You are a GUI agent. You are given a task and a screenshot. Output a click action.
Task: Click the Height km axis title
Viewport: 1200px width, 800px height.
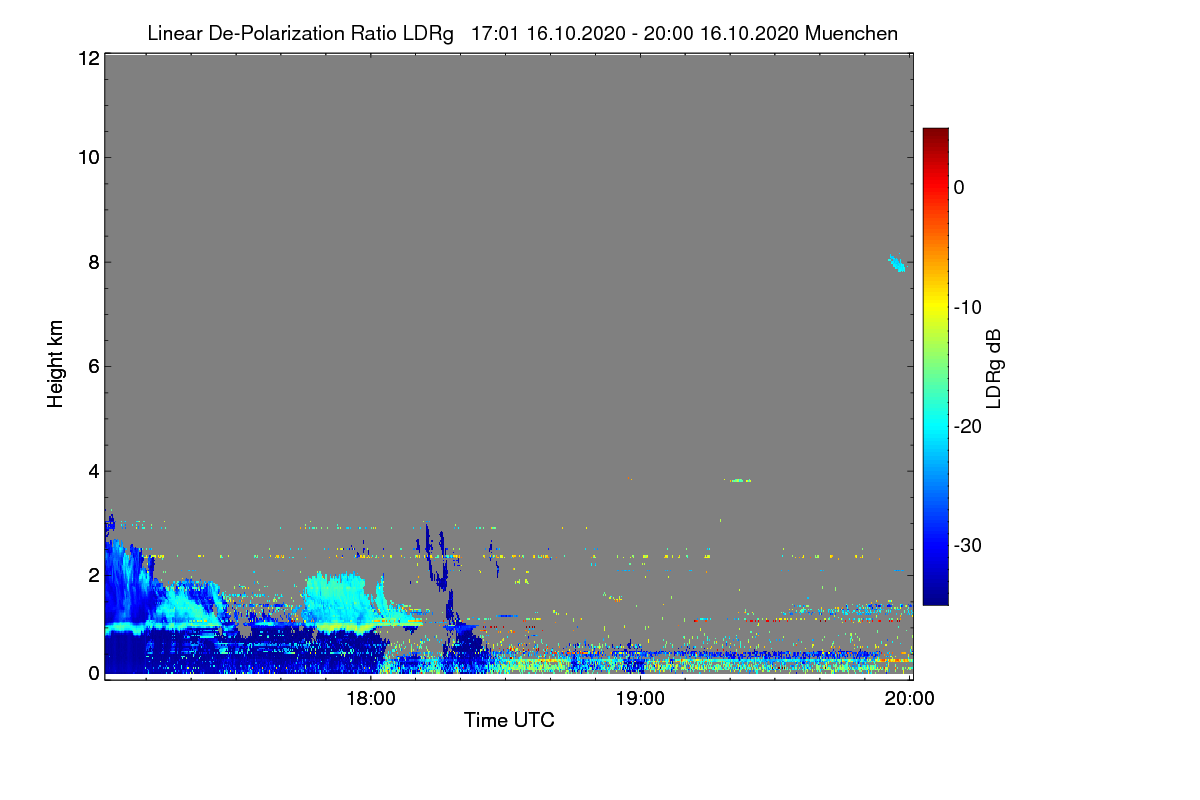pos(56,364)
